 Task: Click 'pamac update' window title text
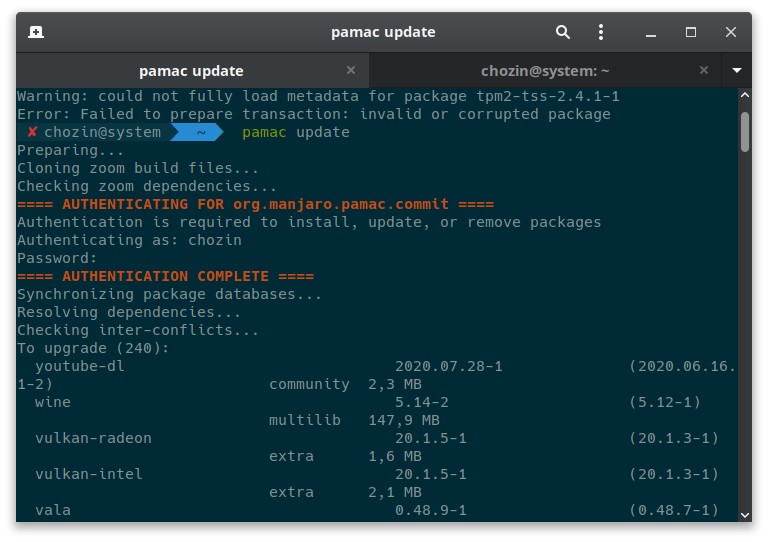click(x=384, y=32)
